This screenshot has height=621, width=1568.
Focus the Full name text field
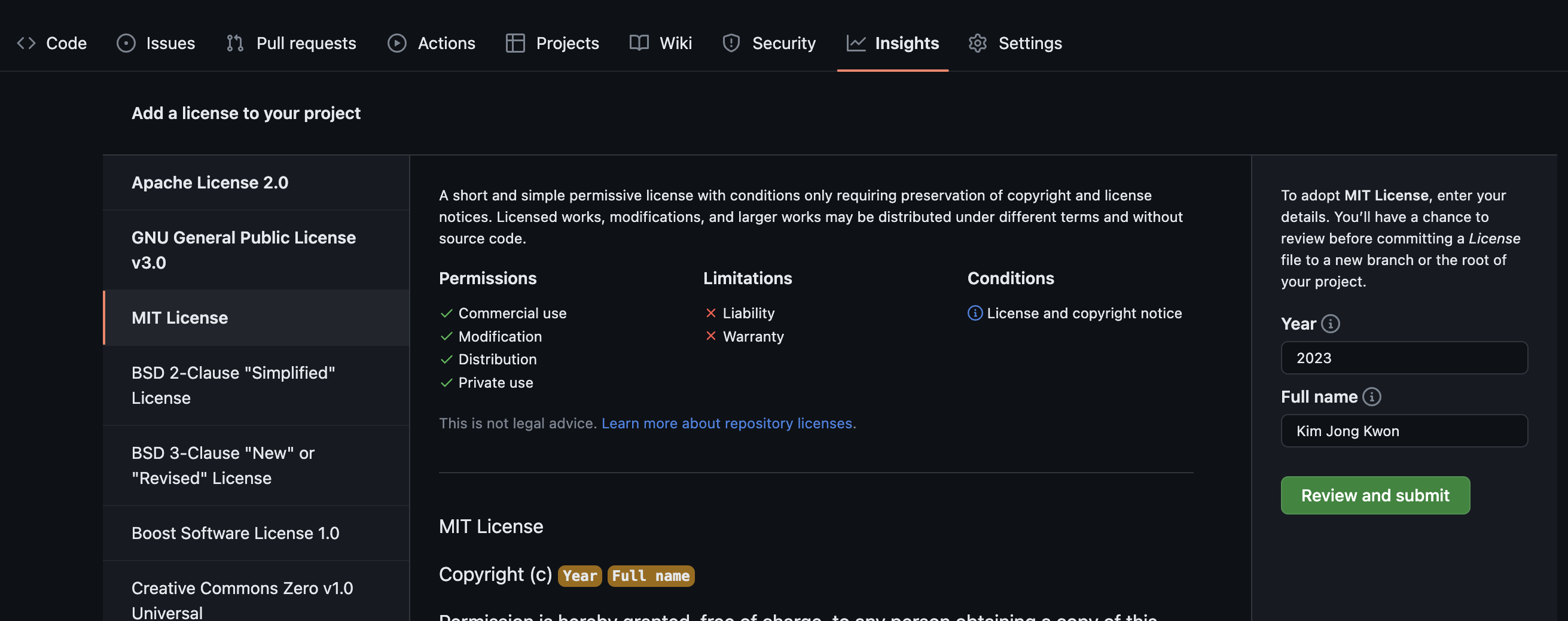1404,431
